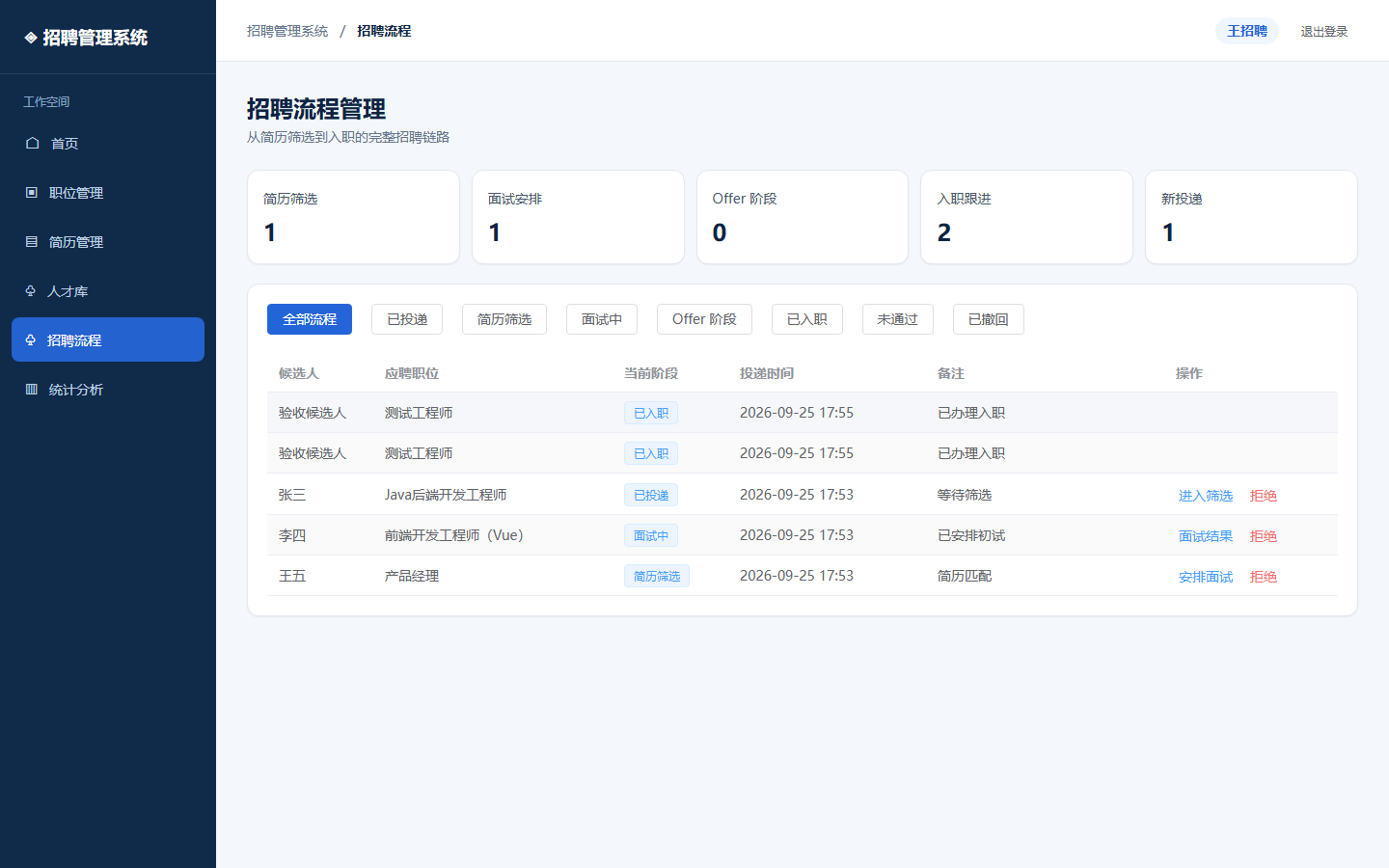The width and height of the screenshot is (1389, 868).
Task: Show candidates under 已入职 tab
Action: coord(807,319)
